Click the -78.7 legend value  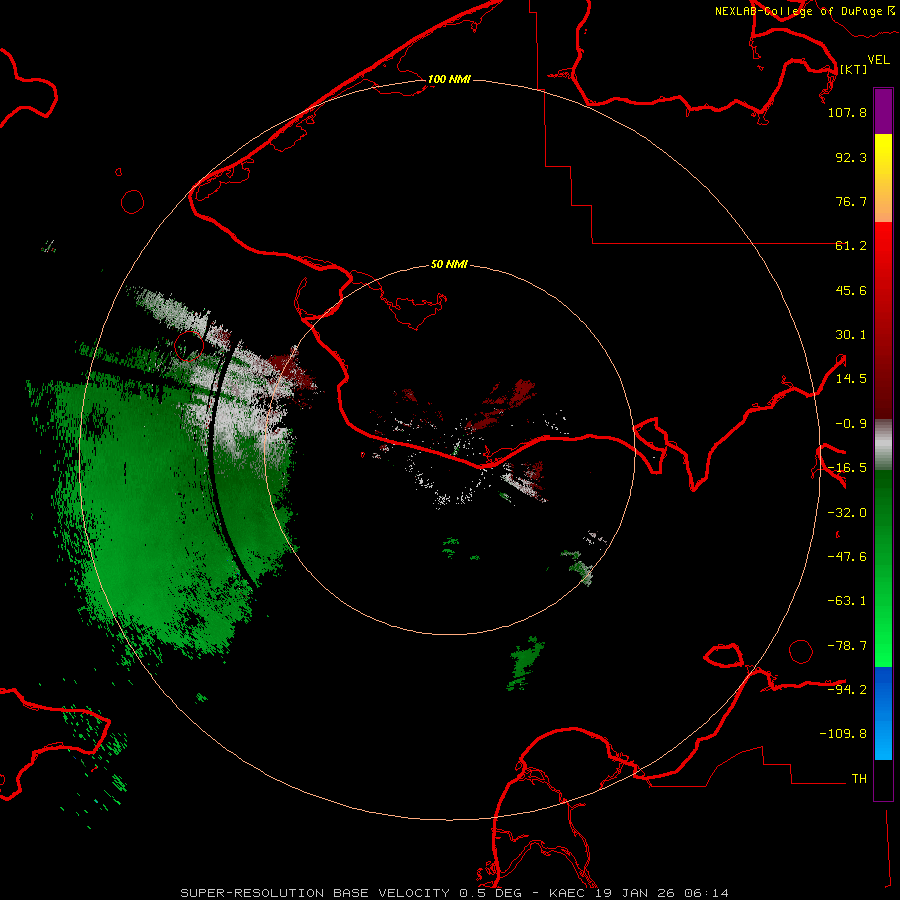(847, 646)
